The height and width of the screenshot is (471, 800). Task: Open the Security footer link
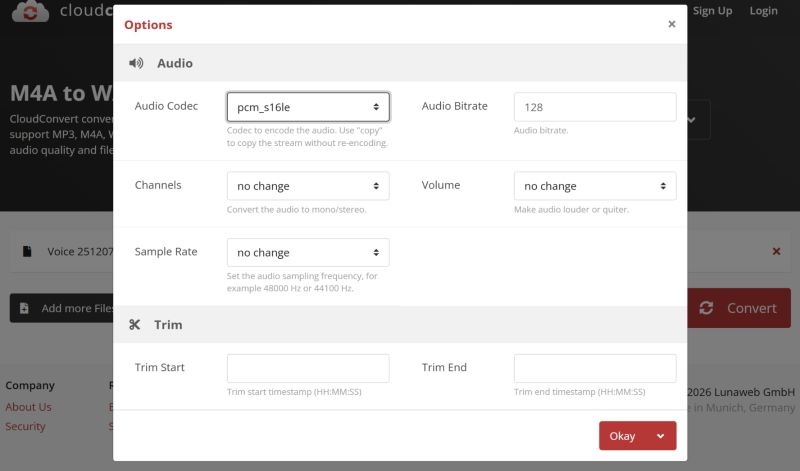click(26, 426)
